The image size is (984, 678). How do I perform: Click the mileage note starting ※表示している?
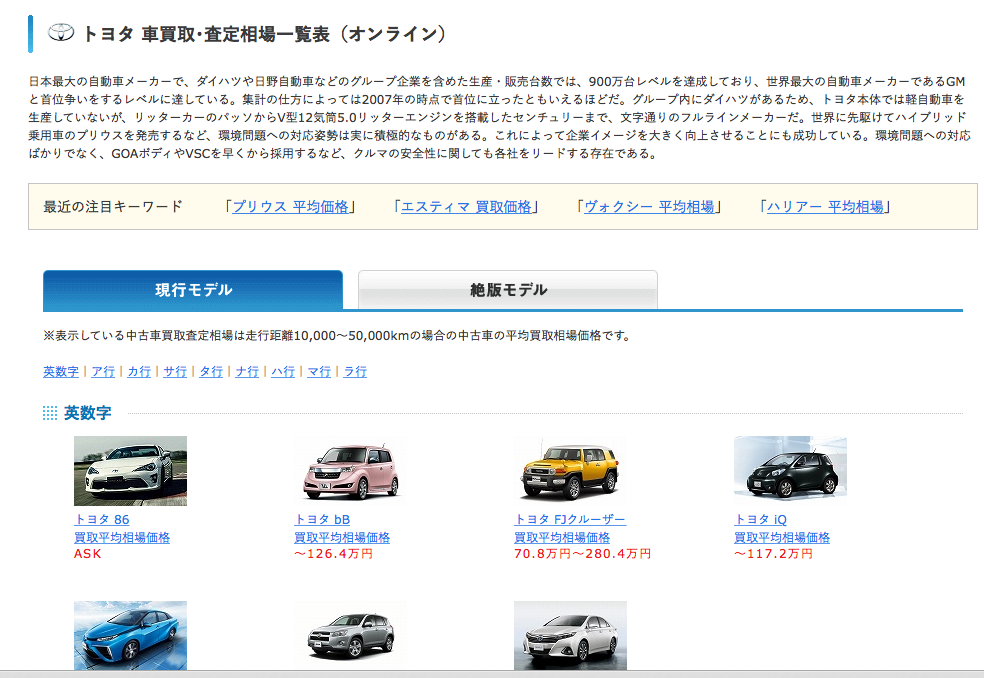pos(336,336)
